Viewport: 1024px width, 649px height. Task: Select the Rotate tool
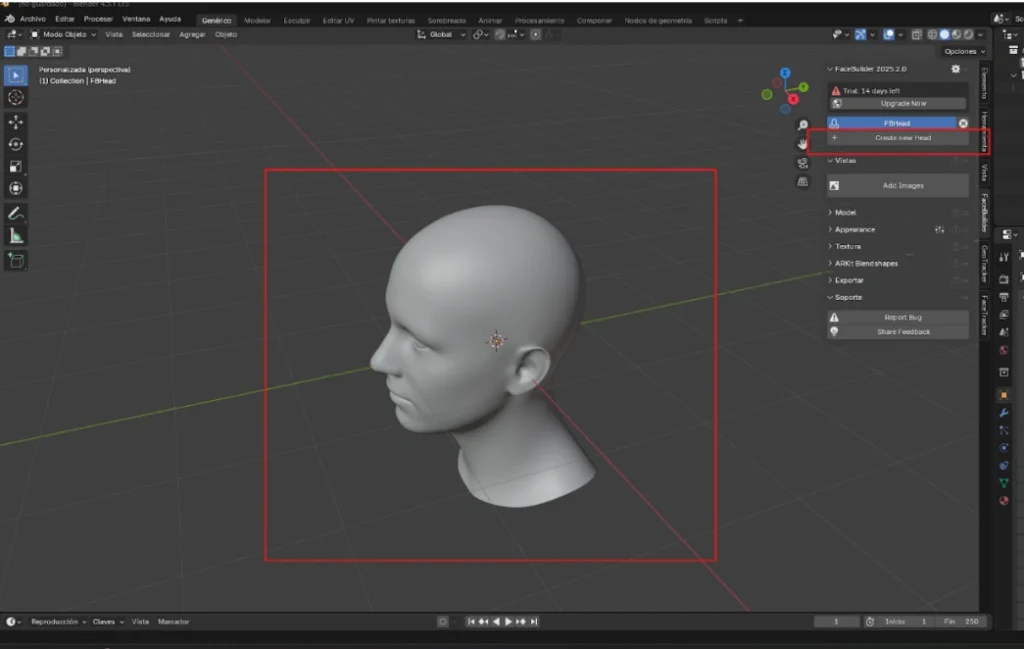(x=15, y=146)
